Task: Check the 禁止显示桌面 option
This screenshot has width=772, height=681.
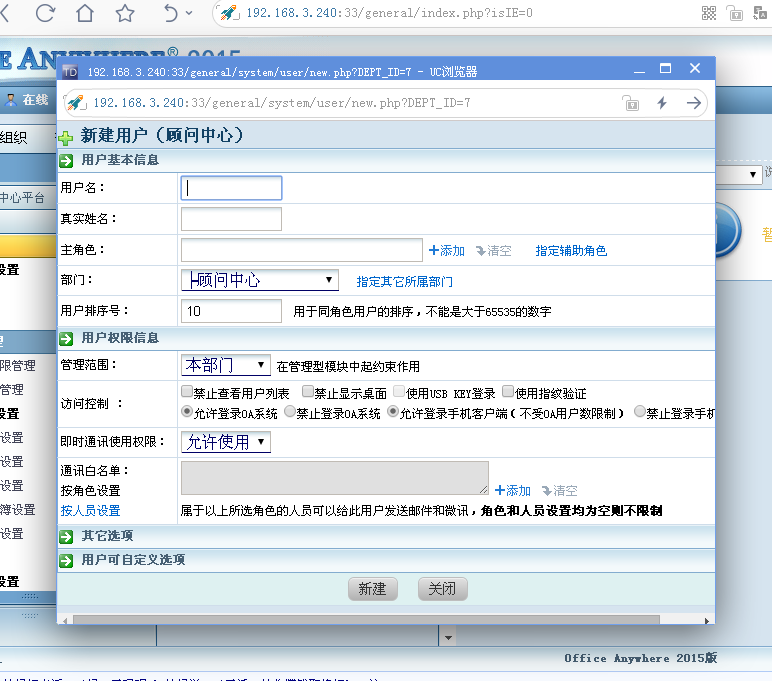Action: tap(307, 393)
